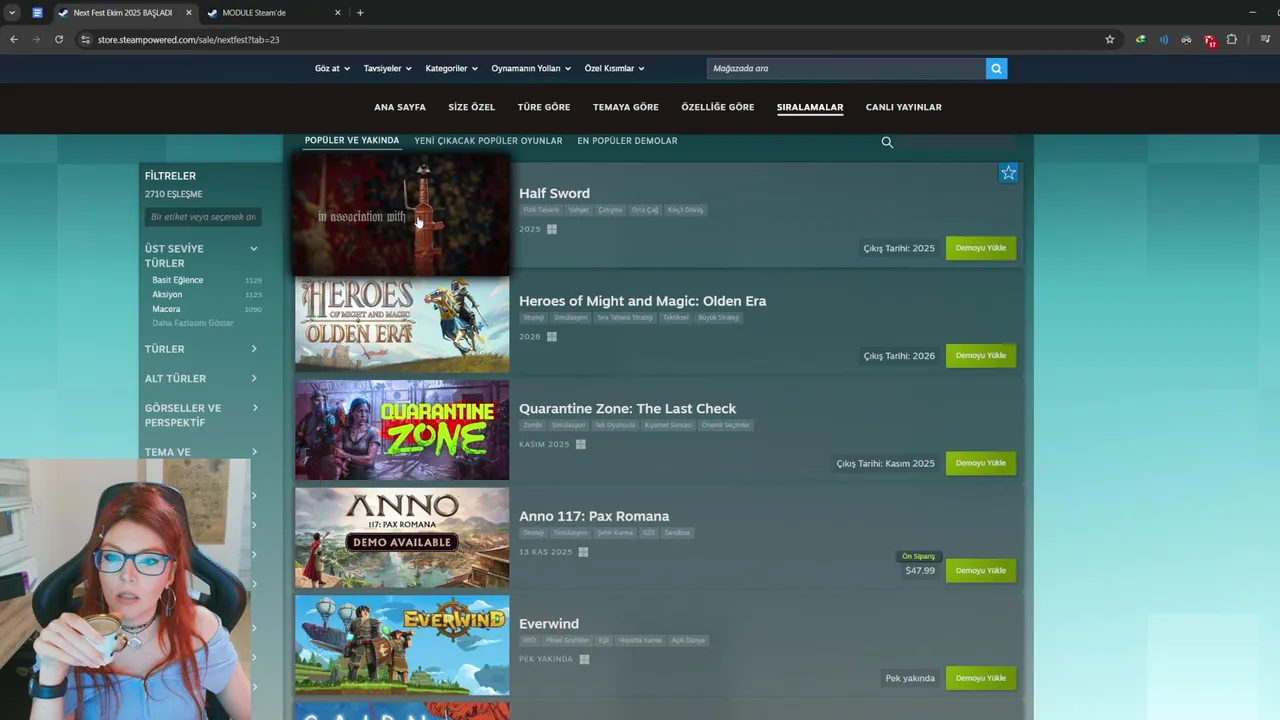This screenshot has width=1280, height=720.
Task: Switch to the TÜRE GÖRE tab
Action: click(x=544, y=107)
